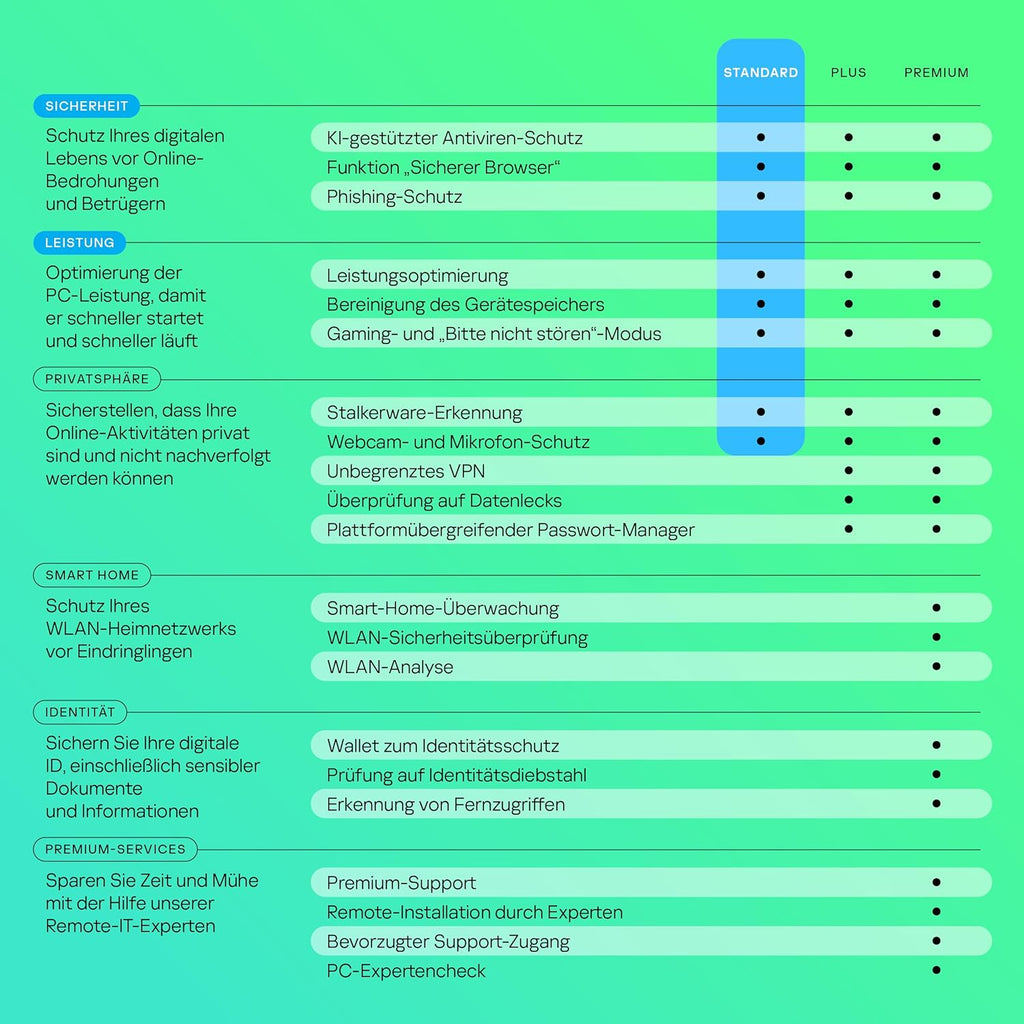Viewport: 1024px width, 1024px height.
Task: Select the STANDARD plan column header
Action: (x=761, y=73)
